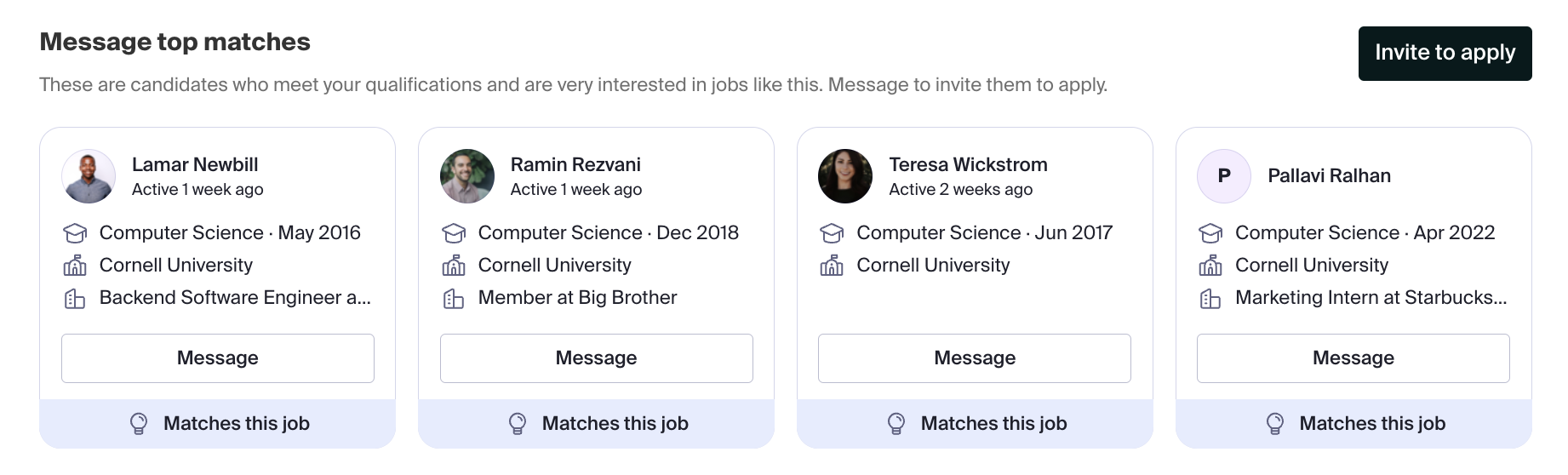Click office building icon beside Backend Software Engineer
Image resolution: width=1568 pixels, height=475 pixels.
coord(75,299)
